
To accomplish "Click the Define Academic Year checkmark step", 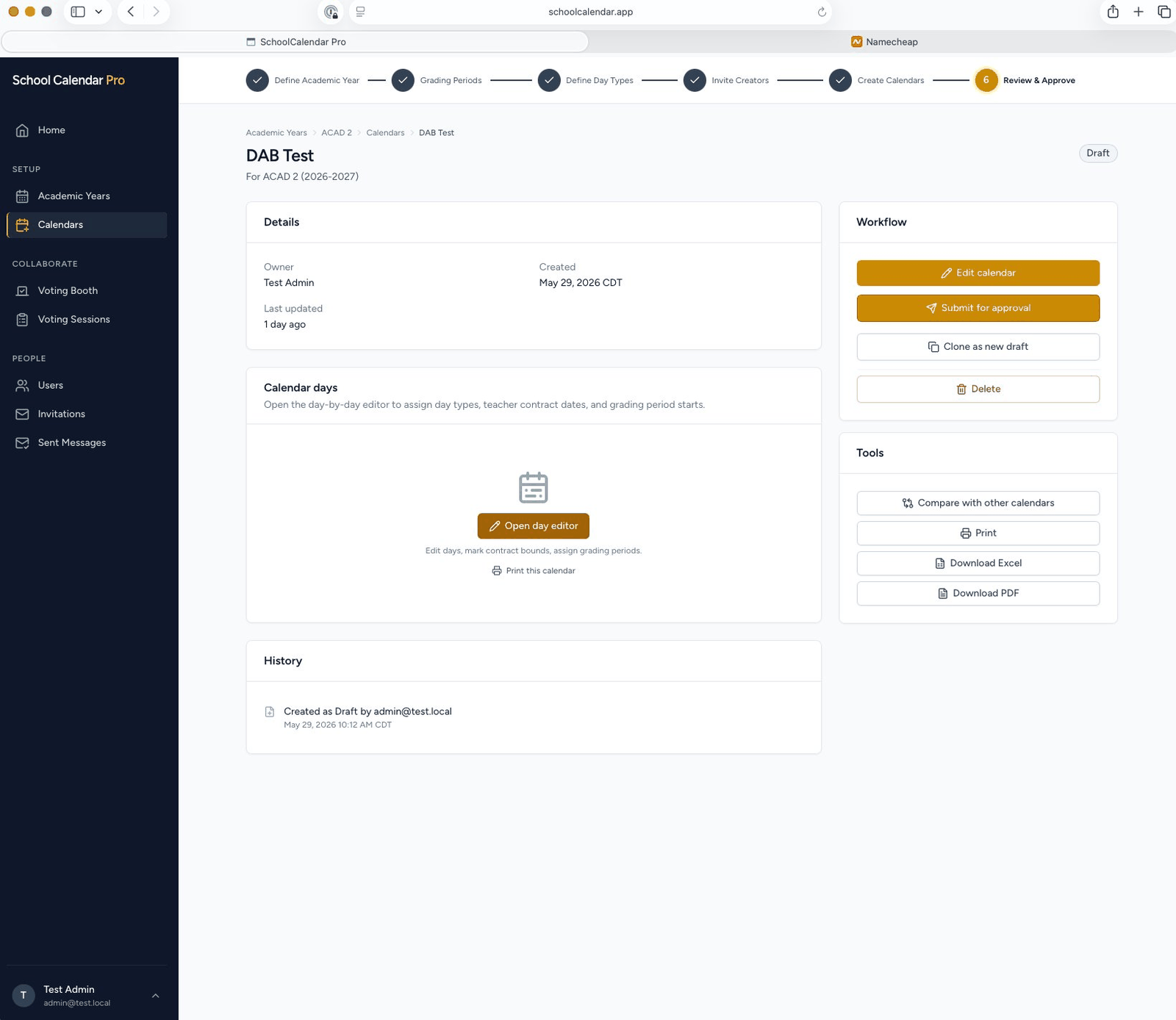I will (257, 80).
